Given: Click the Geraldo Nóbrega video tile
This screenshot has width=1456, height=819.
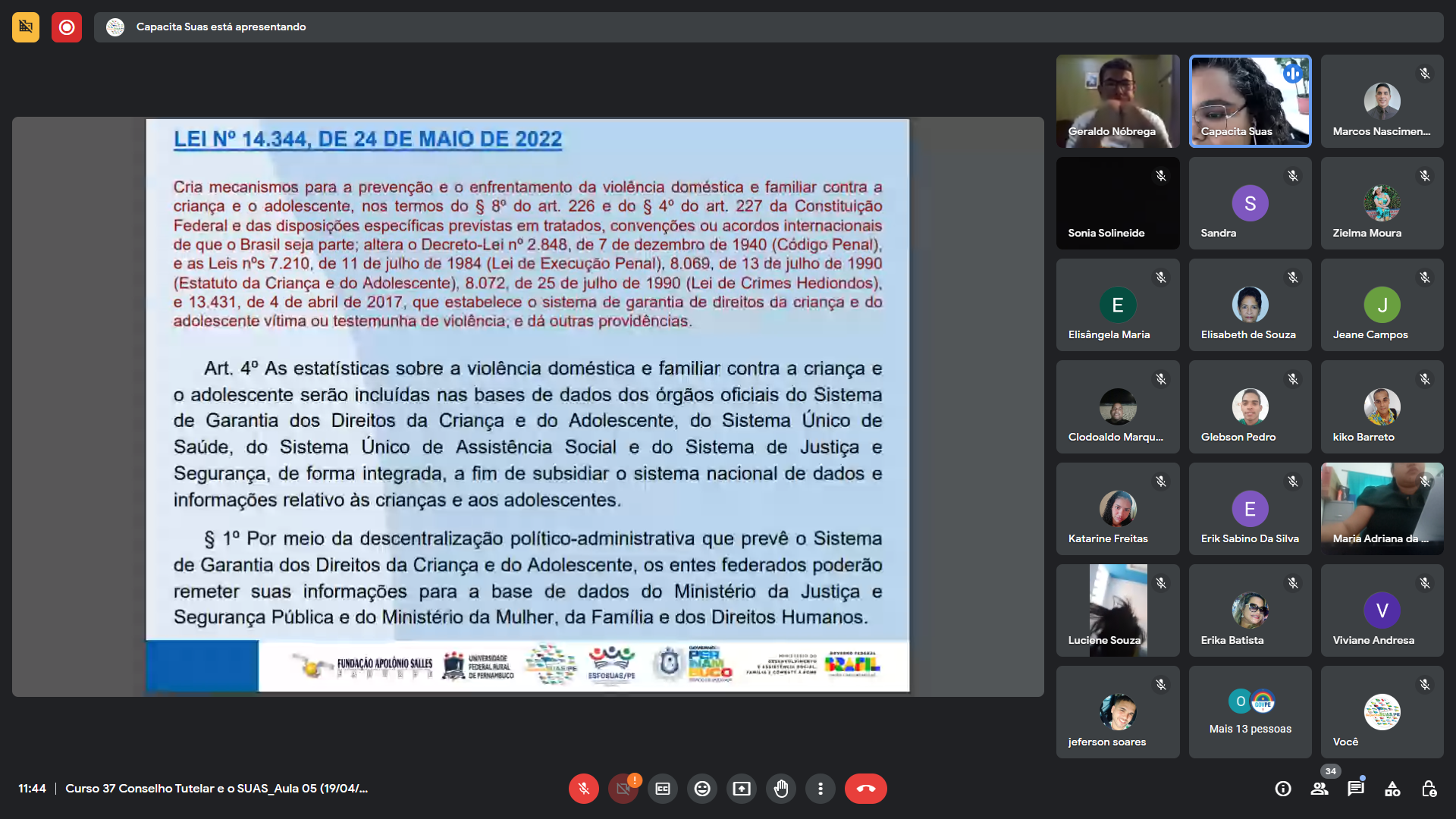Looking at the screenshot, I should (1117, 101).
